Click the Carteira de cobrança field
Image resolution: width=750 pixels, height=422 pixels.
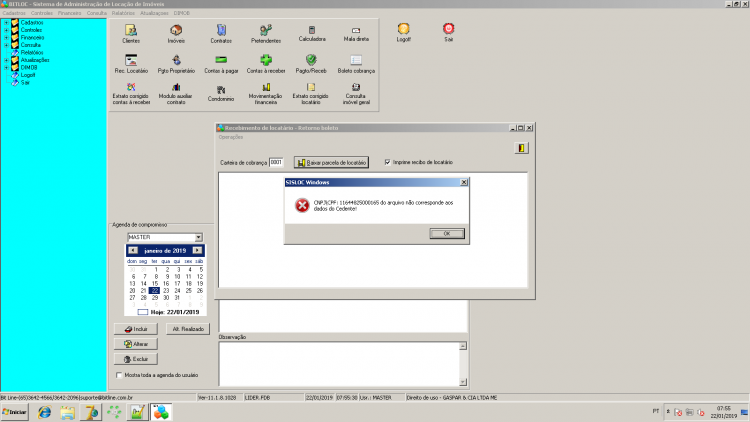point(276,163)
